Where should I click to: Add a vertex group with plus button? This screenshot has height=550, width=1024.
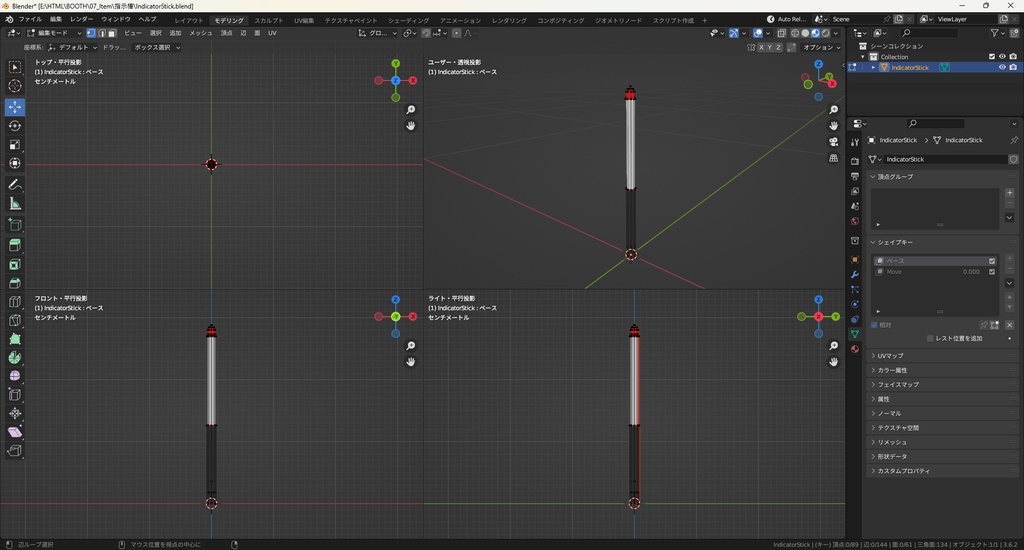pos(1009,193)
